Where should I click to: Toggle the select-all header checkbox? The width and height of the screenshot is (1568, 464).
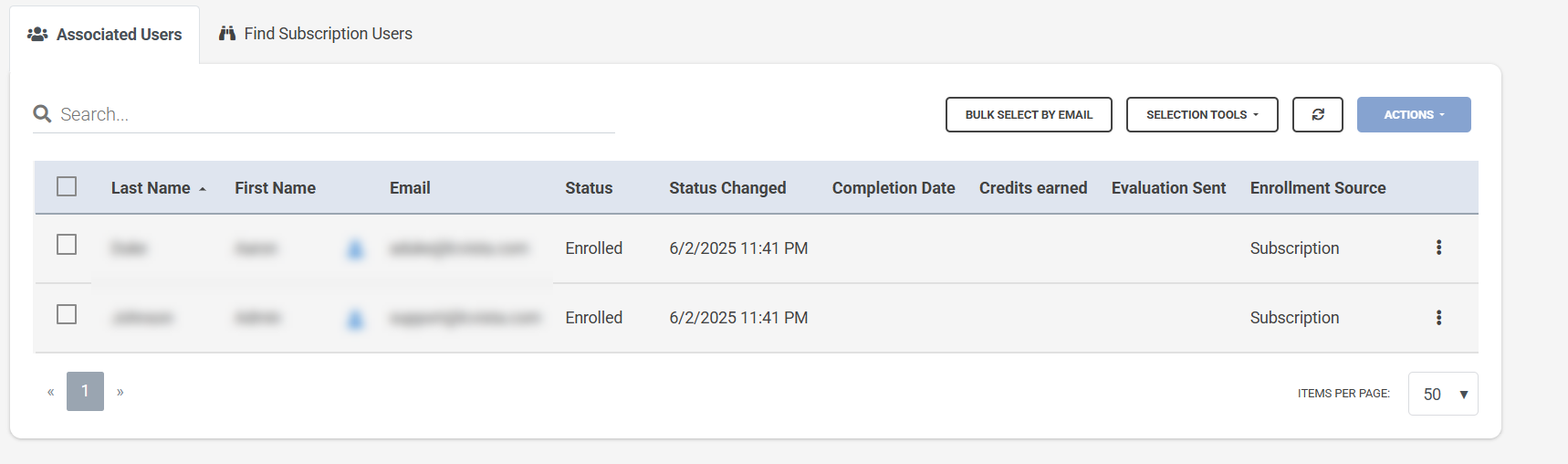click(67, 186)
